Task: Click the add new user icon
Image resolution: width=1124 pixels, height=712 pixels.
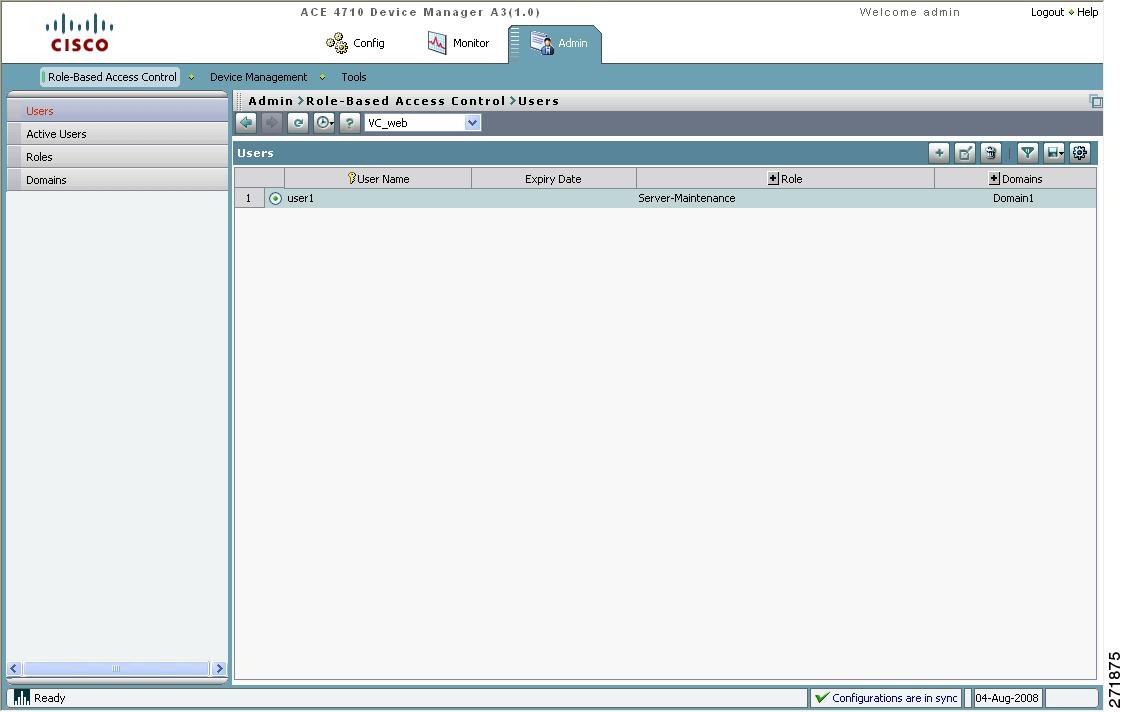Action: [938, 152]
